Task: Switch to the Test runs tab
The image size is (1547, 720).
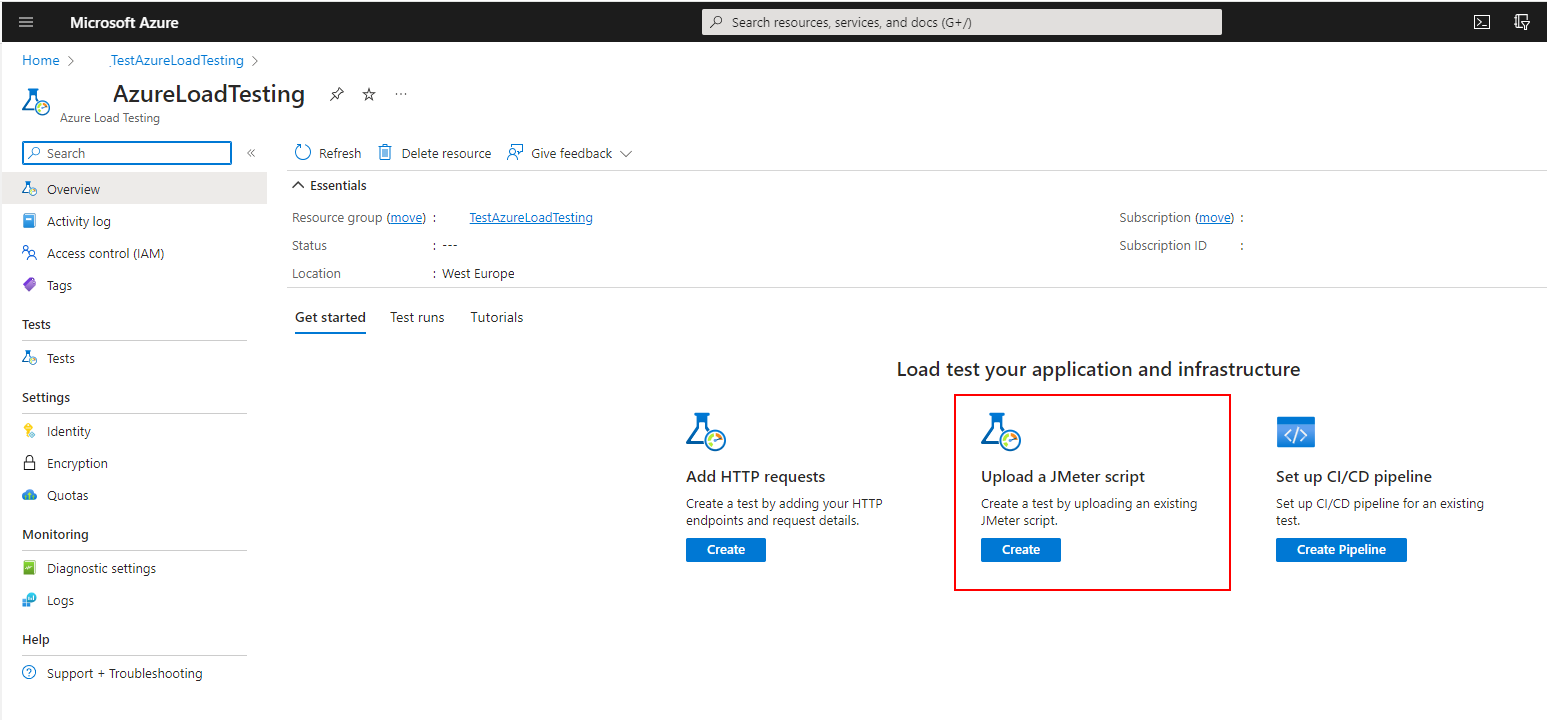Action: click(x=417, y=317)
